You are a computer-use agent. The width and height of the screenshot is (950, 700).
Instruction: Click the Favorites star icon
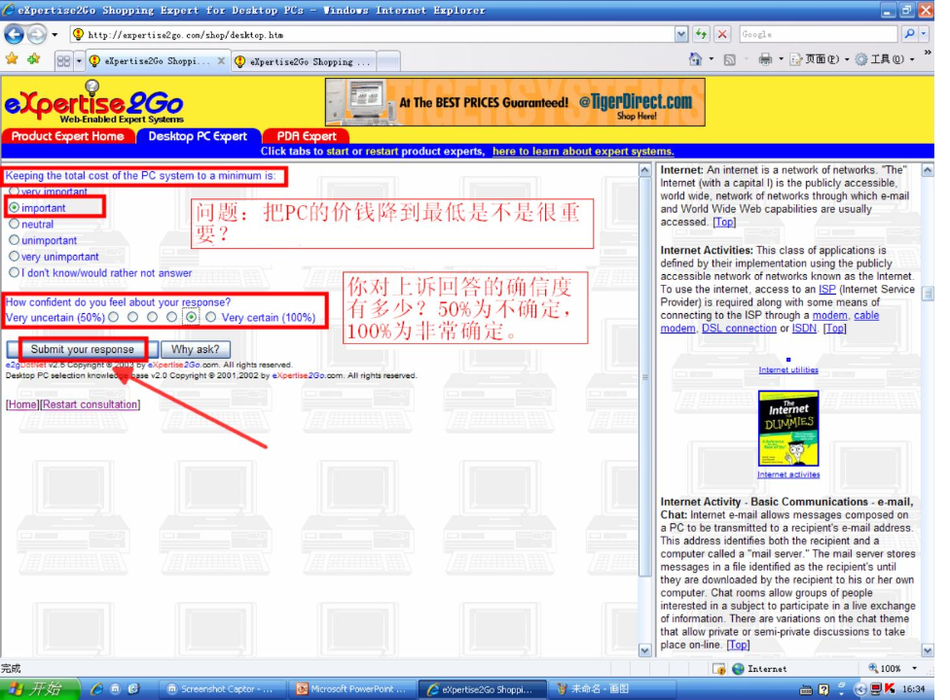tap(11, 60)
